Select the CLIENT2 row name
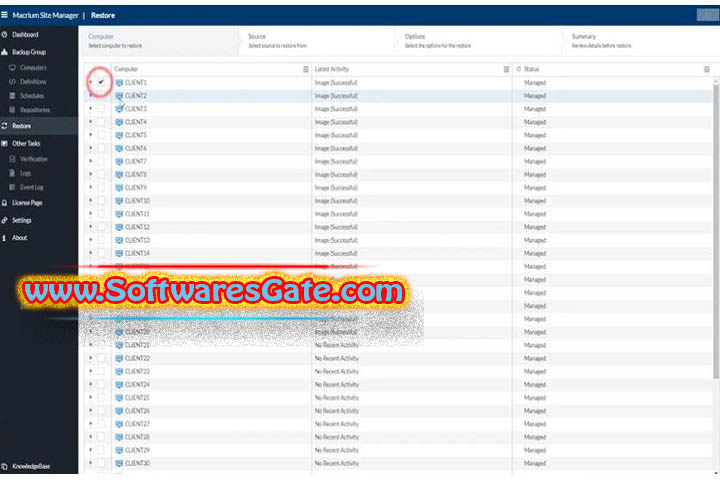720x480 pixels. 135,96
